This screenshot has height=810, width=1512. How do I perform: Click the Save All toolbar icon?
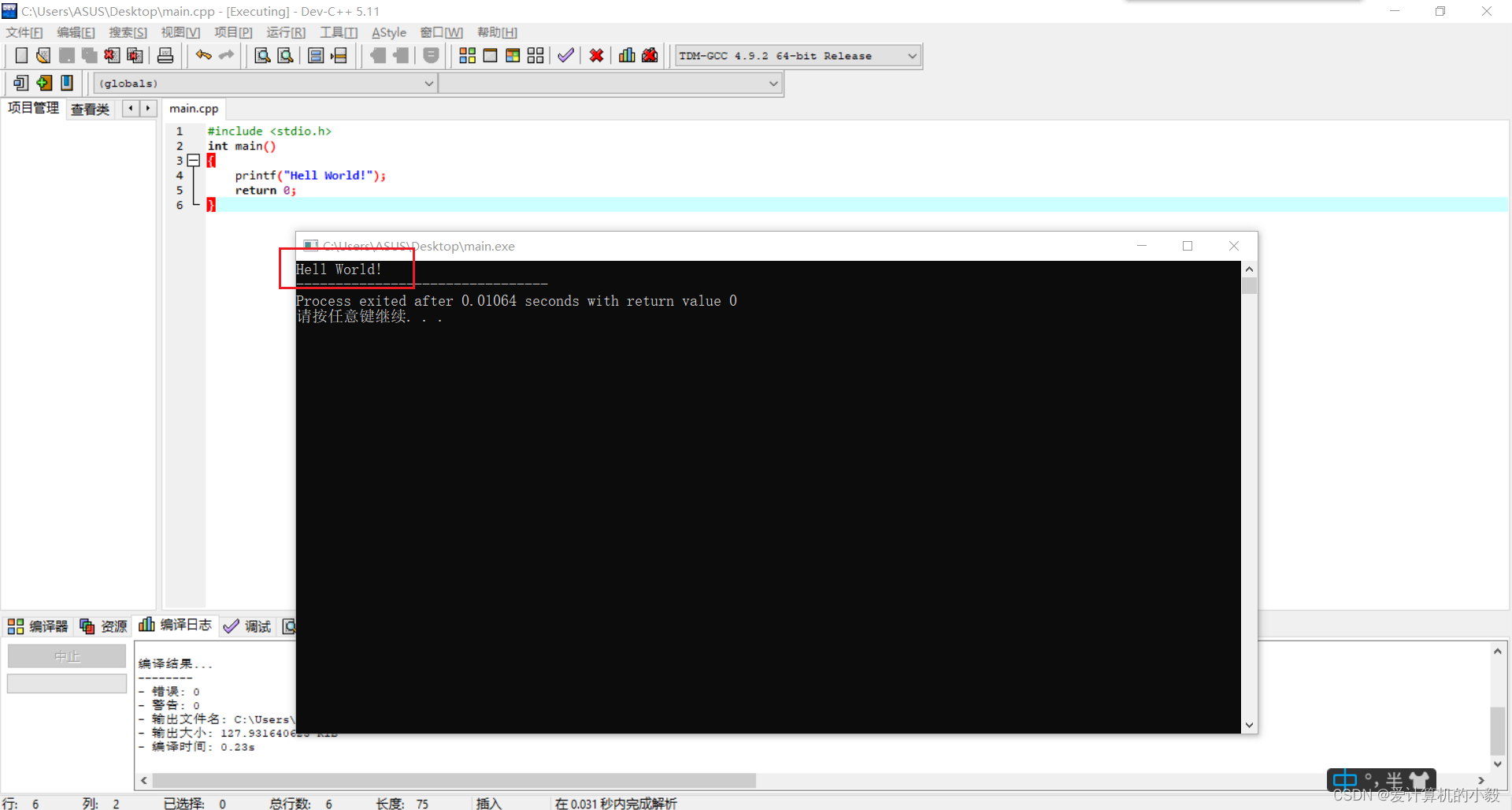tap(89, 55)
